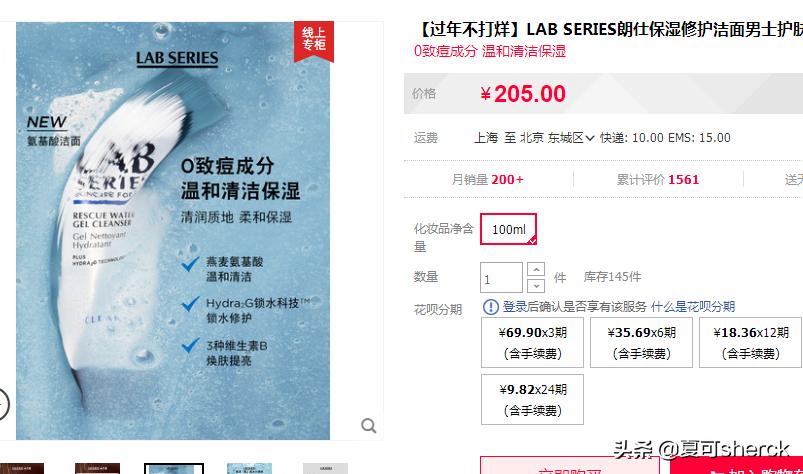The height and width of the screenshot is (474, 803).
Task: Select the first brown product thumbnail
Action: click(x=22, y=468)
